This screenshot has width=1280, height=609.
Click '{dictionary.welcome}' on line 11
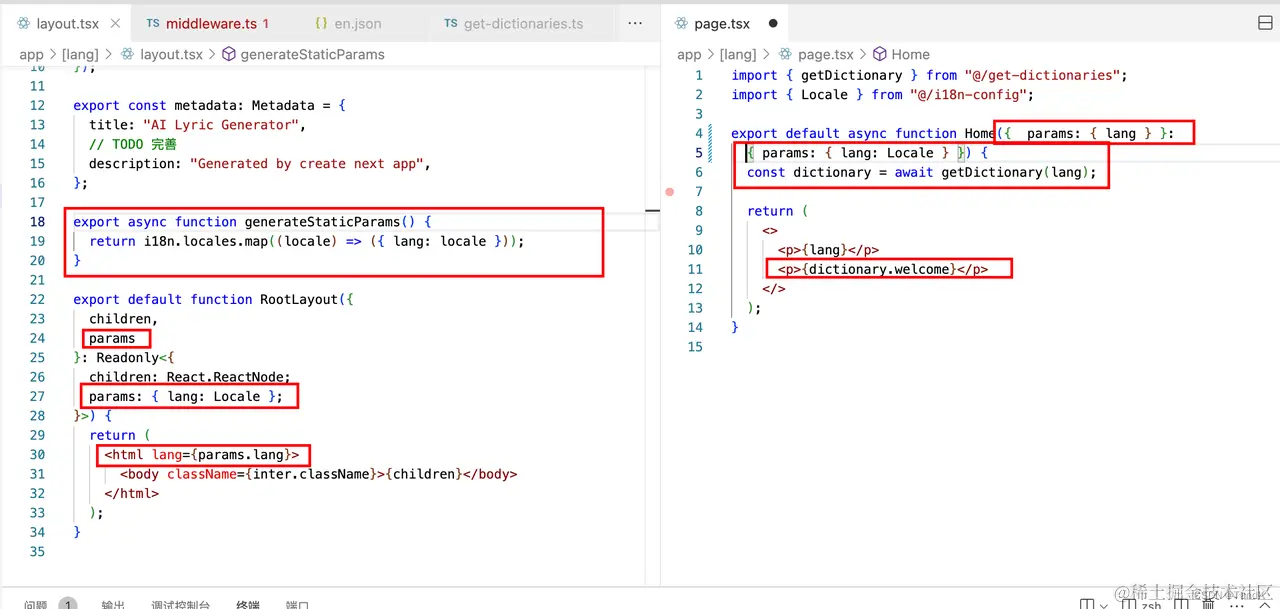click(879, 269)
